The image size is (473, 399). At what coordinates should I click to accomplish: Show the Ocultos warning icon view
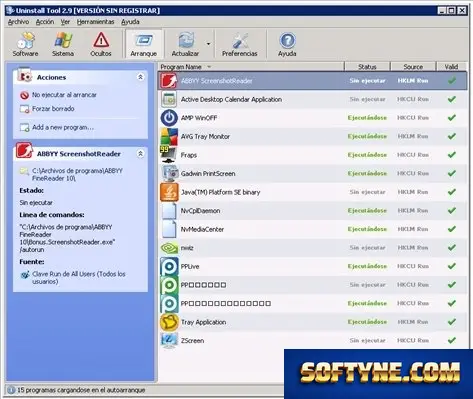[101, 44]
